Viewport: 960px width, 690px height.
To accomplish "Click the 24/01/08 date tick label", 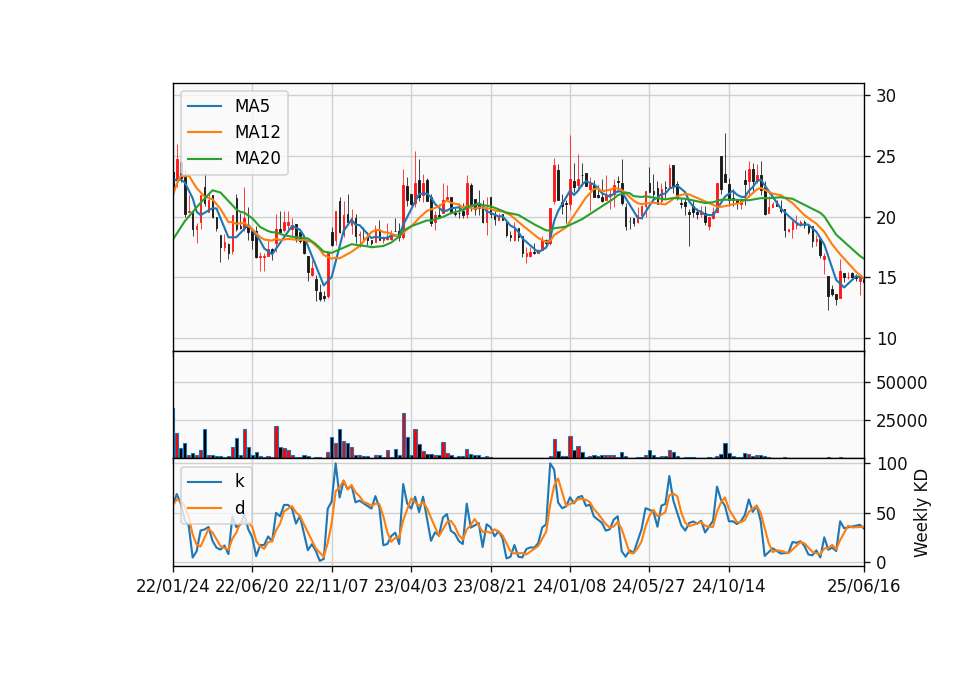I will click(x=569, y=586).
